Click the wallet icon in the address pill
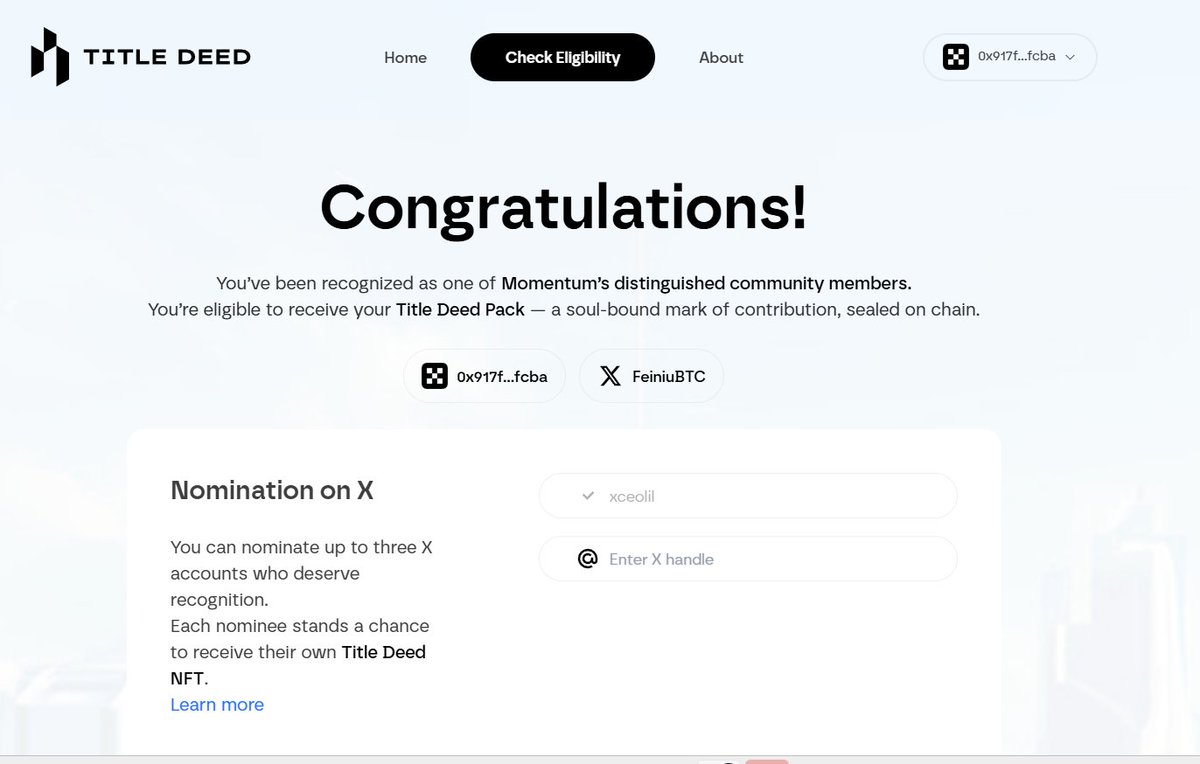 pyautogui.click(x=434, y=377)
